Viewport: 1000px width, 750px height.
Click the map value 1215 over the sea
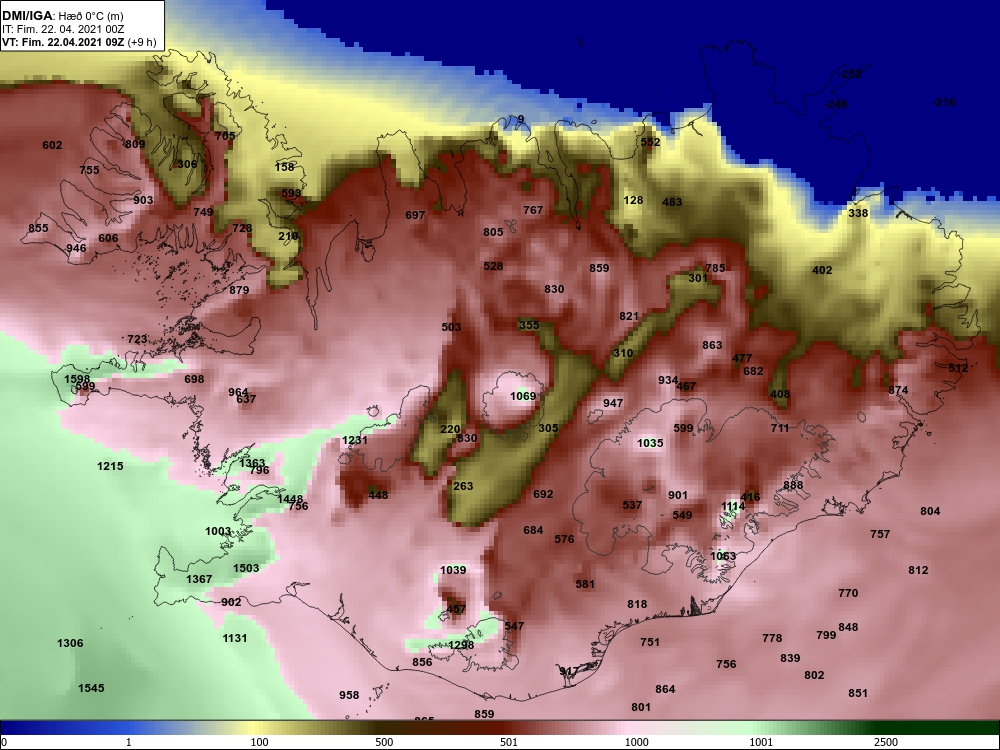pyautogui.click(x=110, y=466)
